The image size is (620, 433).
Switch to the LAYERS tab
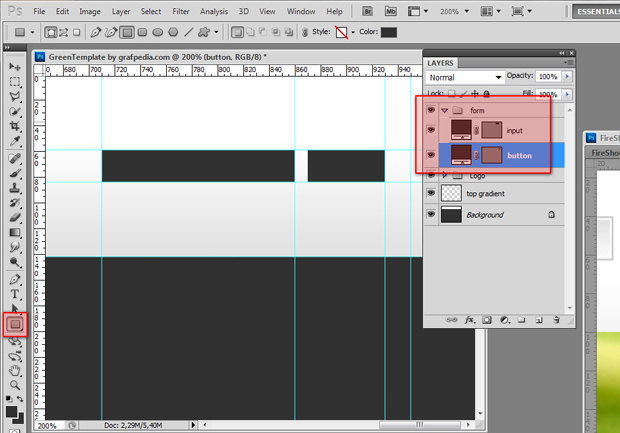(440, 63)
